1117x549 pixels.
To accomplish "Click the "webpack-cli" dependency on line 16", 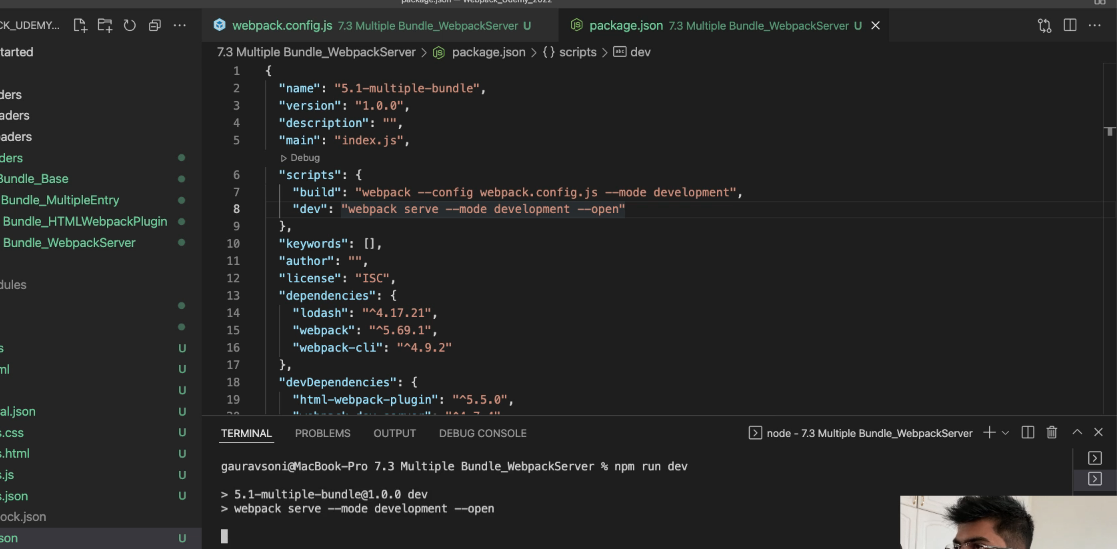I will [x=338, y=347].
